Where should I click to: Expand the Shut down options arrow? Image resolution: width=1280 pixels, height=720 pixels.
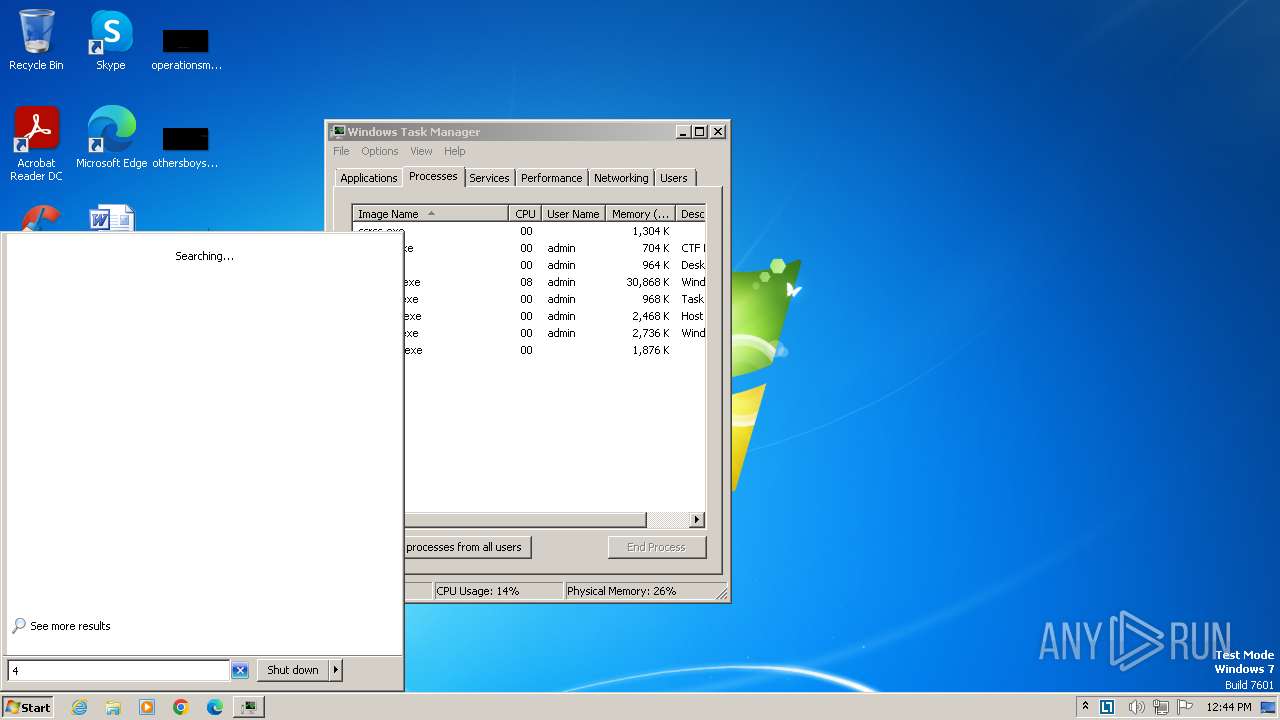click(336, 670)
